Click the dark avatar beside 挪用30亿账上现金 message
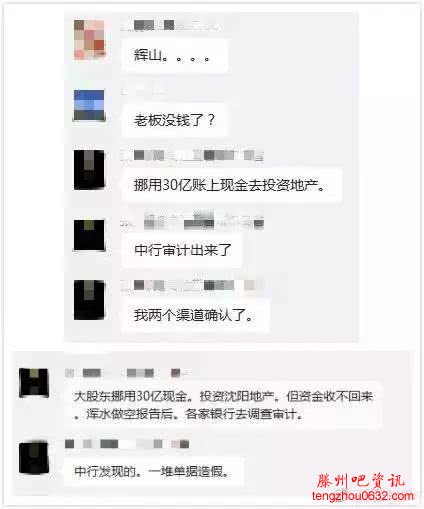 click(x=89, y=170)
